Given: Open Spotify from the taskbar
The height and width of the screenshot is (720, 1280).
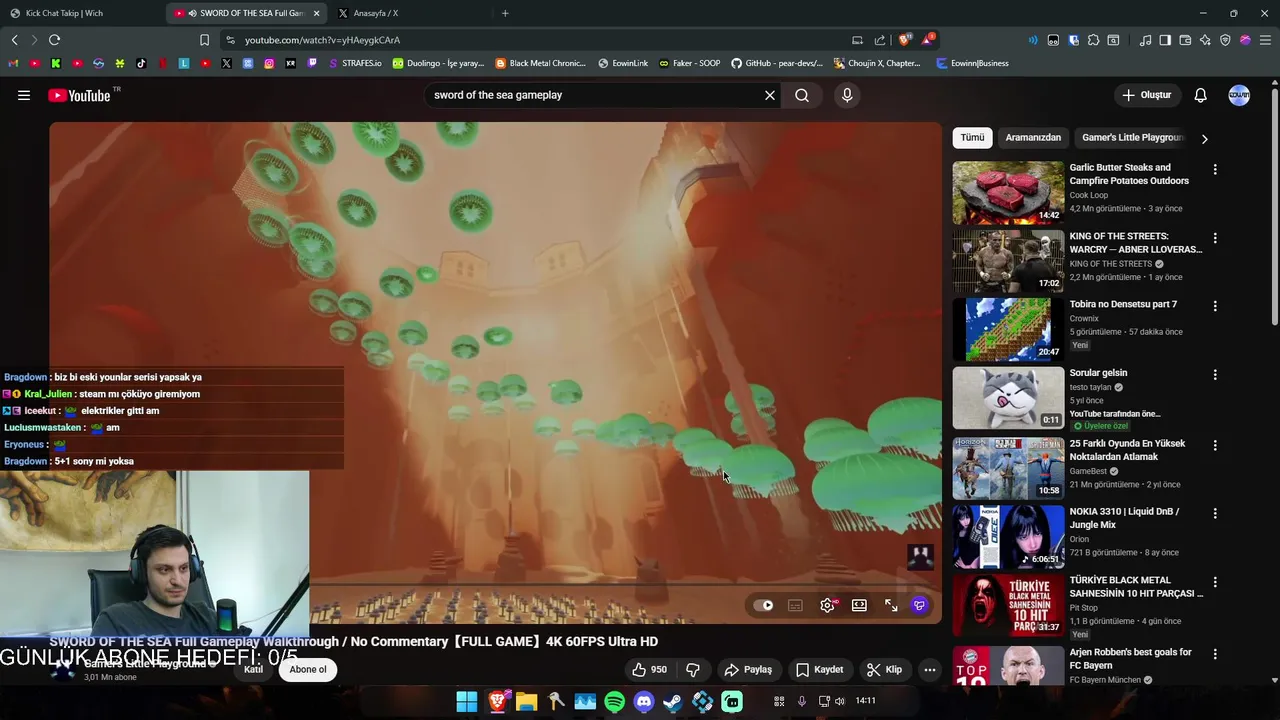Looking at the screenshot, I should pyautogui.click(x=615, y=702).
